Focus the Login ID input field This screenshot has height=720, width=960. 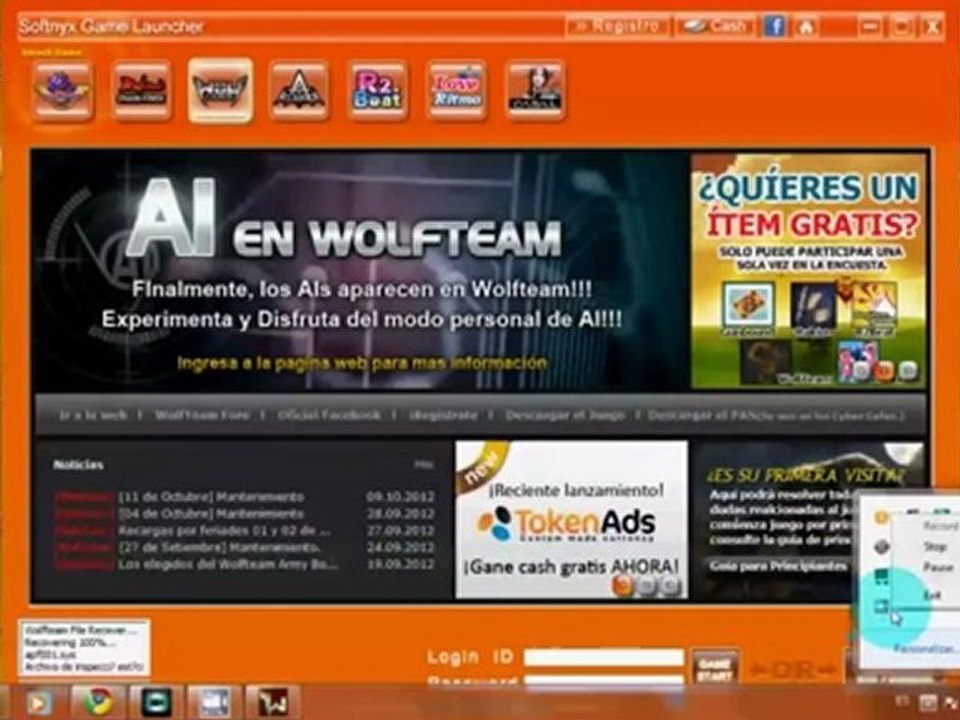(x=604, y=658)
